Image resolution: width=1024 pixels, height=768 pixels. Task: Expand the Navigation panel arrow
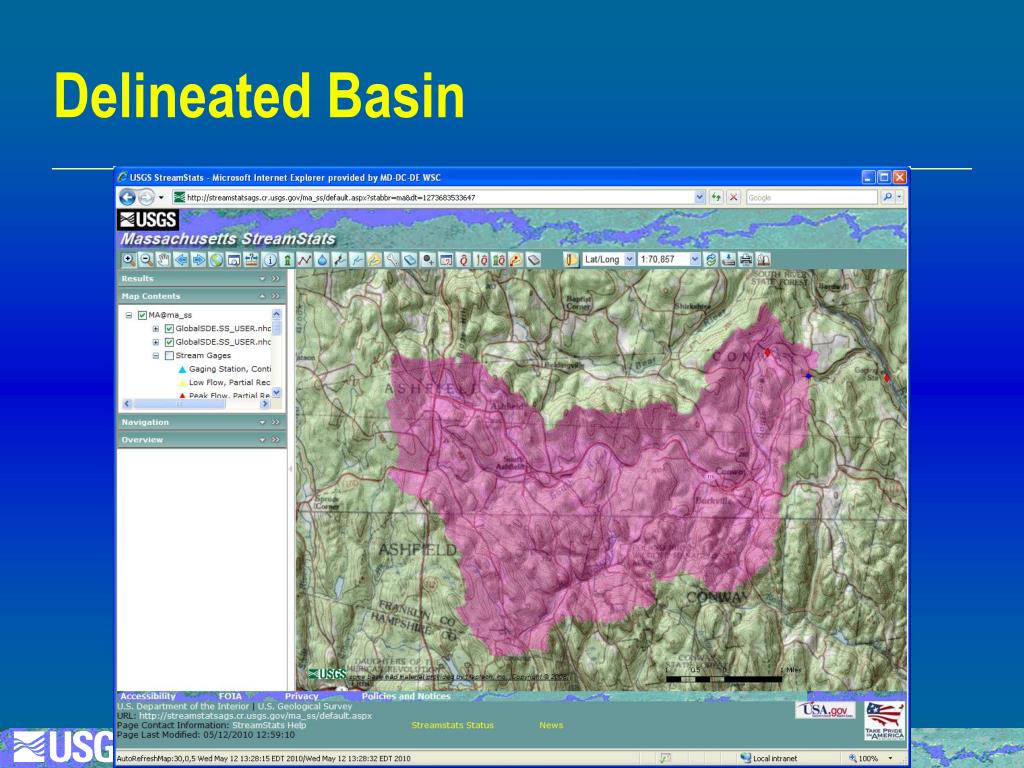click(x=263, y=423)
